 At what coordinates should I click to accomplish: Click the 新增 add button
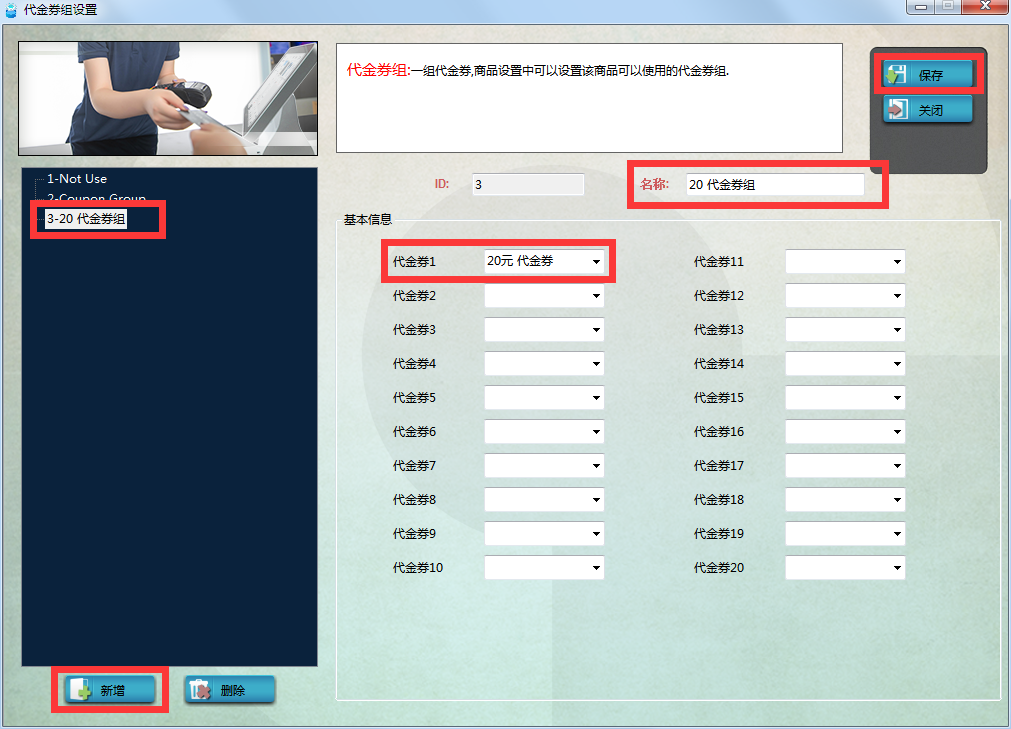[x=110, y=690]
